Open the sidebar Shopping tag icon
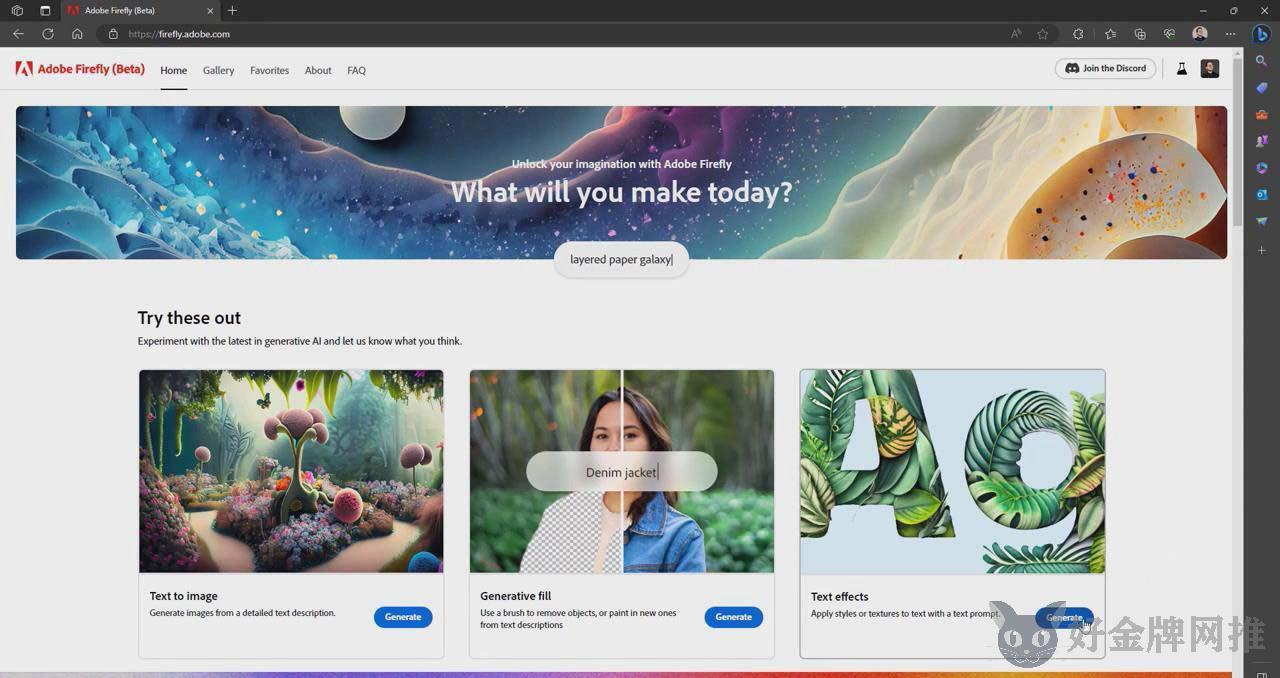The image size is (1280, 678). pyautogui.click(x=1262, y=88)
